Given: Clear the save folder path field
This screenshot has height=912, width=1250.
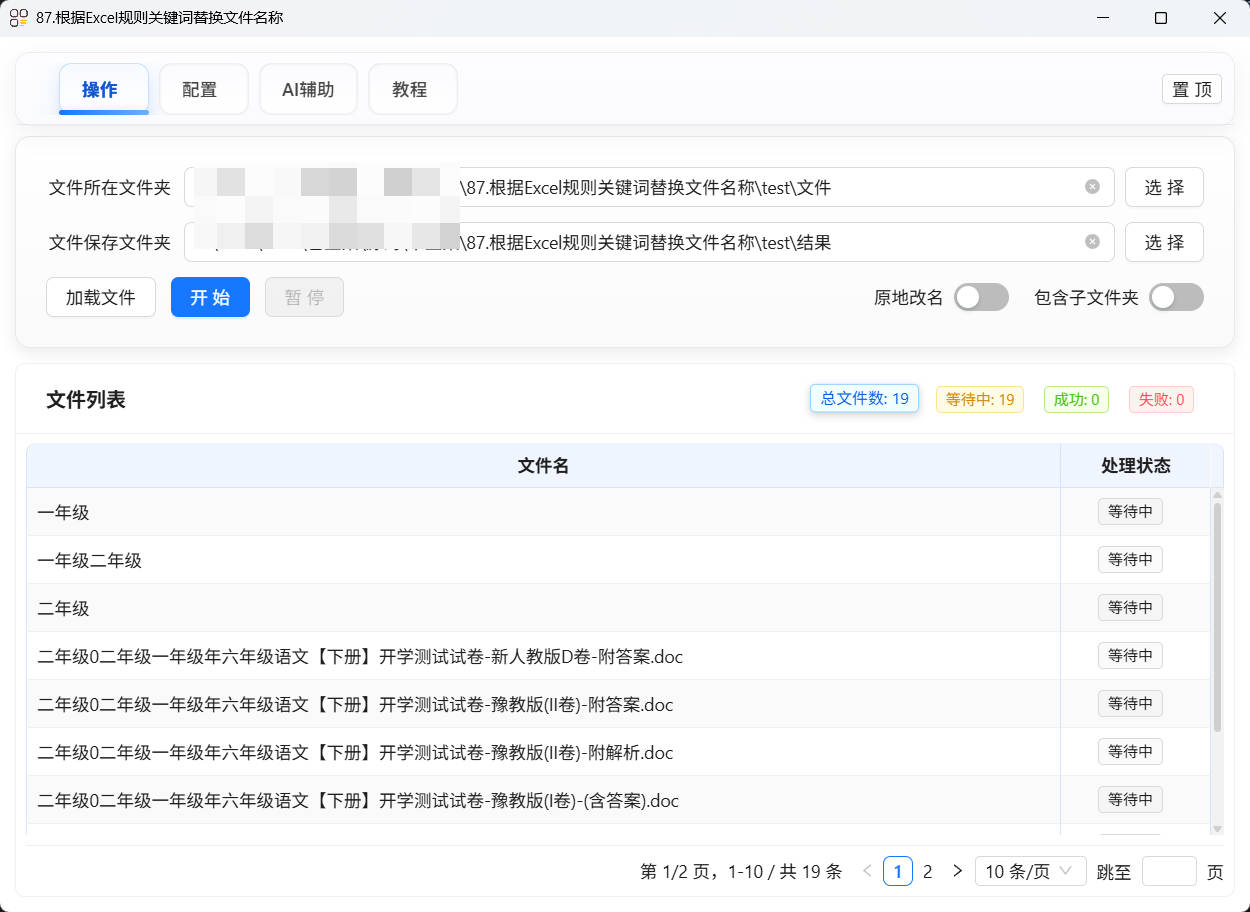Looking at the screenshot, I should tap(1091, 241).
